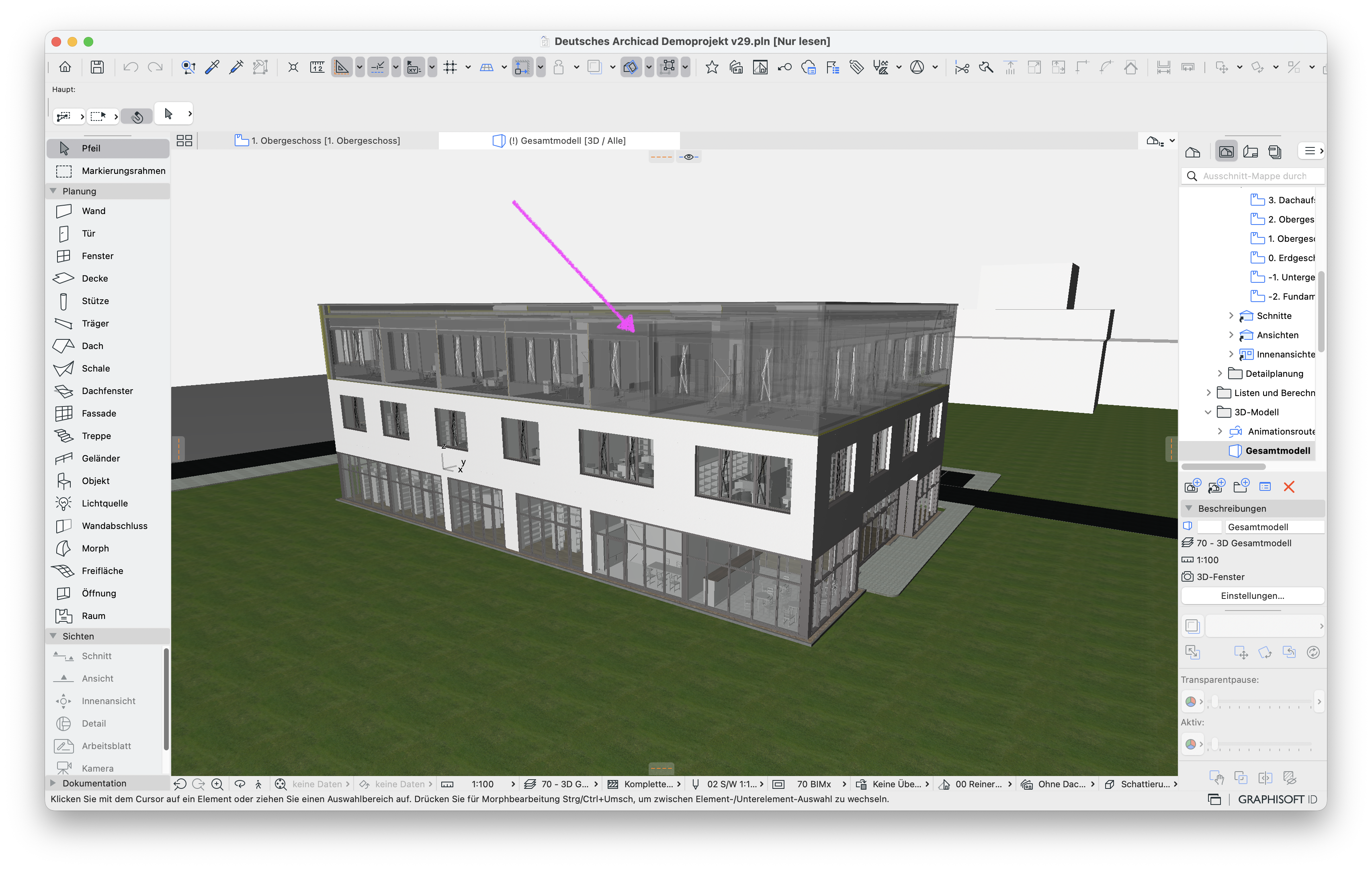This screenshot has height=870, width=1372.
Task: Select 3. Dachaufsicht in navigator
Action: tap(1282, 200)
